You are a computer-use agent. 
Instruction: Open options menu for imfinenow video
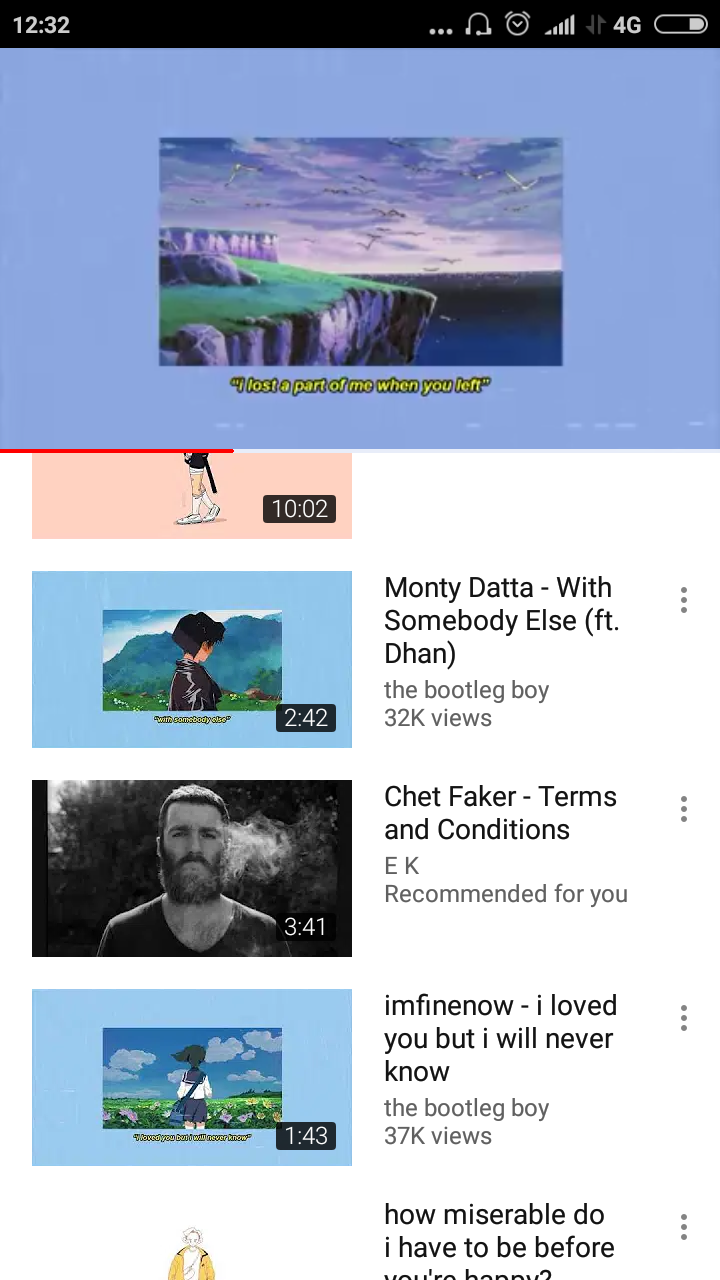pos(684,1018)
